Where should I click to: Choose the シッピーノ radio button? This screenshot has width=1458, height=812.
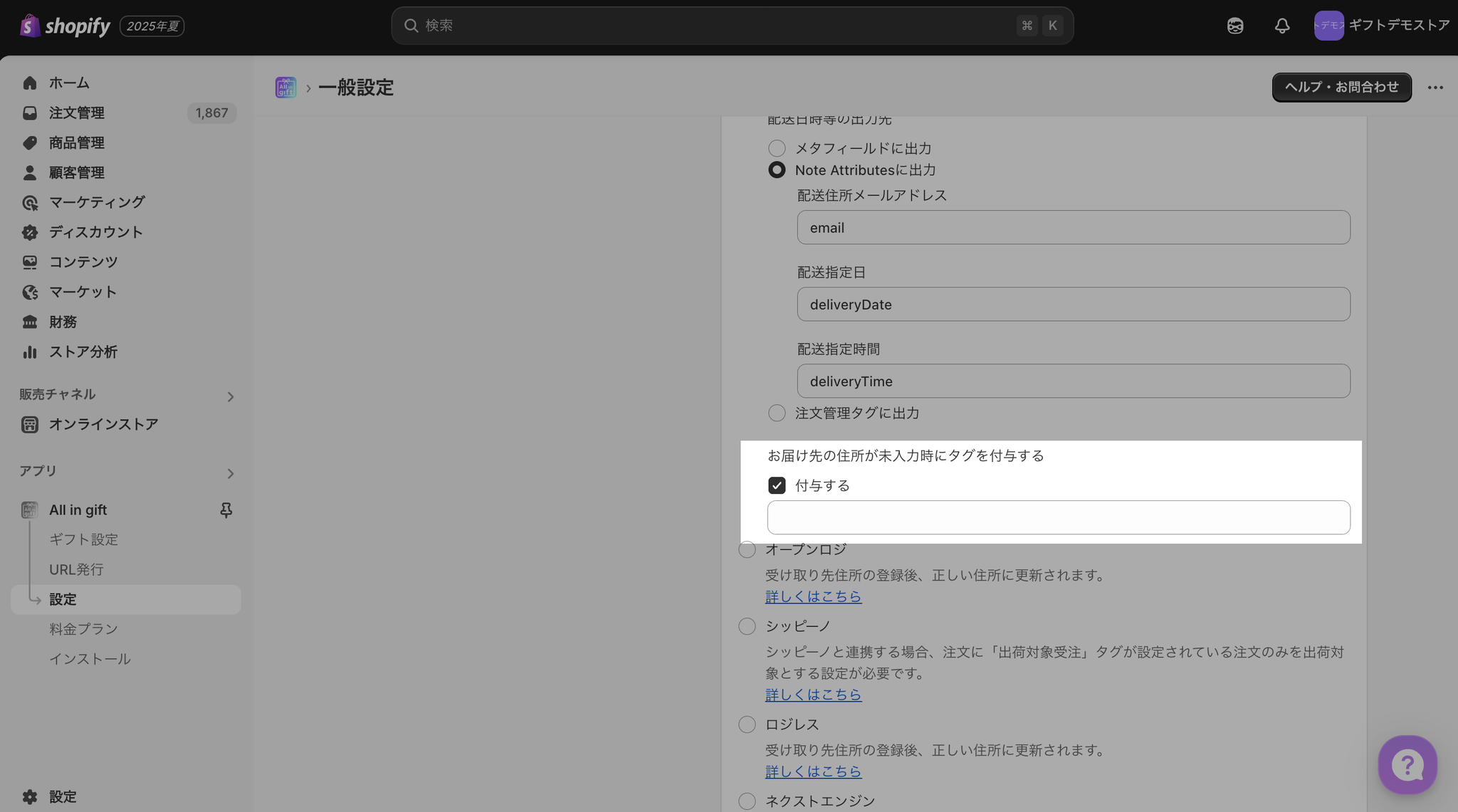point(747,626)
